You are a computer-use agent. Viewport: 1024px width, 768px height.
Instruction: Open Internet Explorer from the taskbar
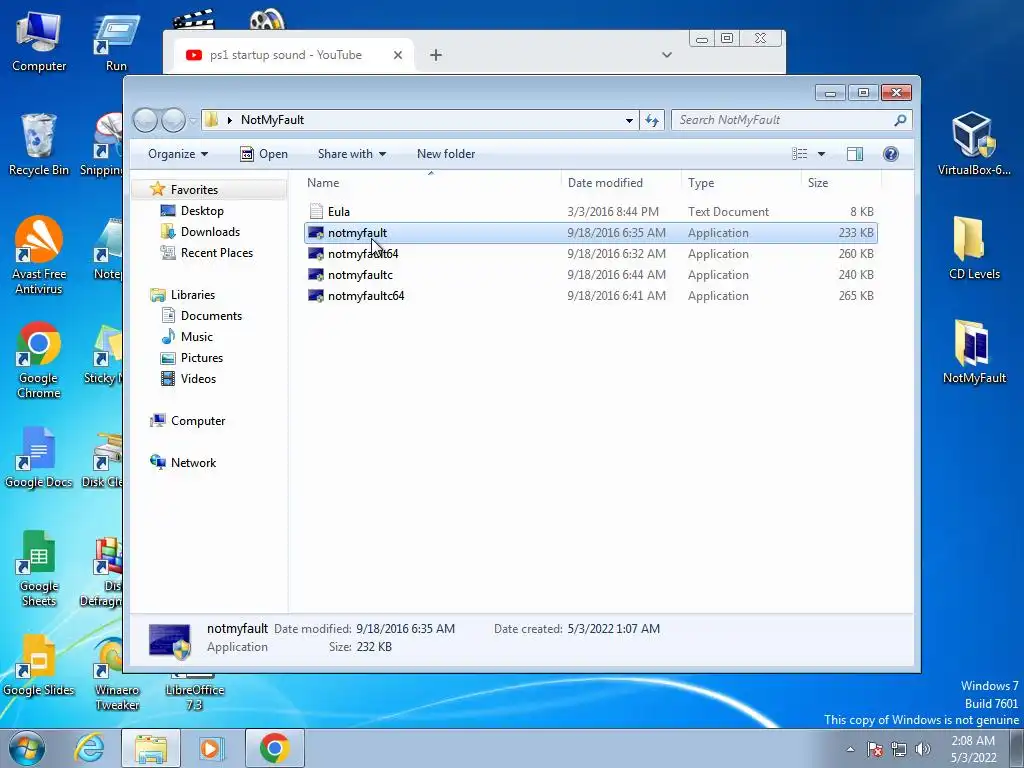click(x=89, y=748)
